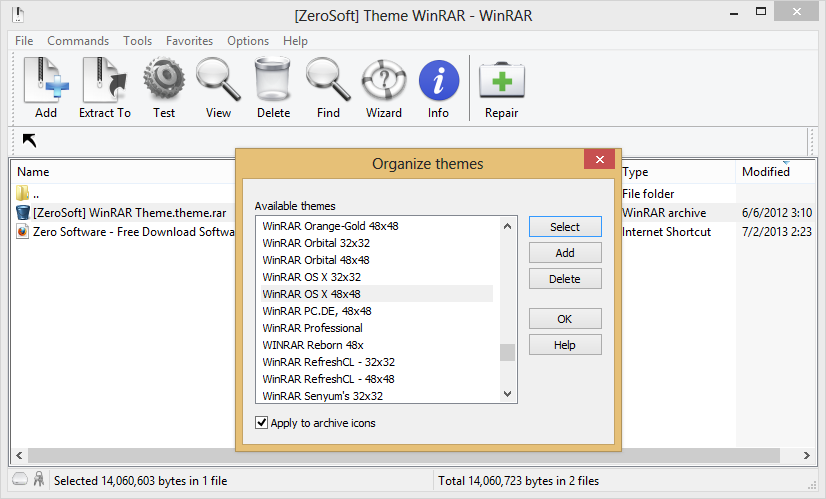The image size is (826, 499).
Task: Click the 'Internet Shortcut' type cell
Action: click(x=666, y=232)
